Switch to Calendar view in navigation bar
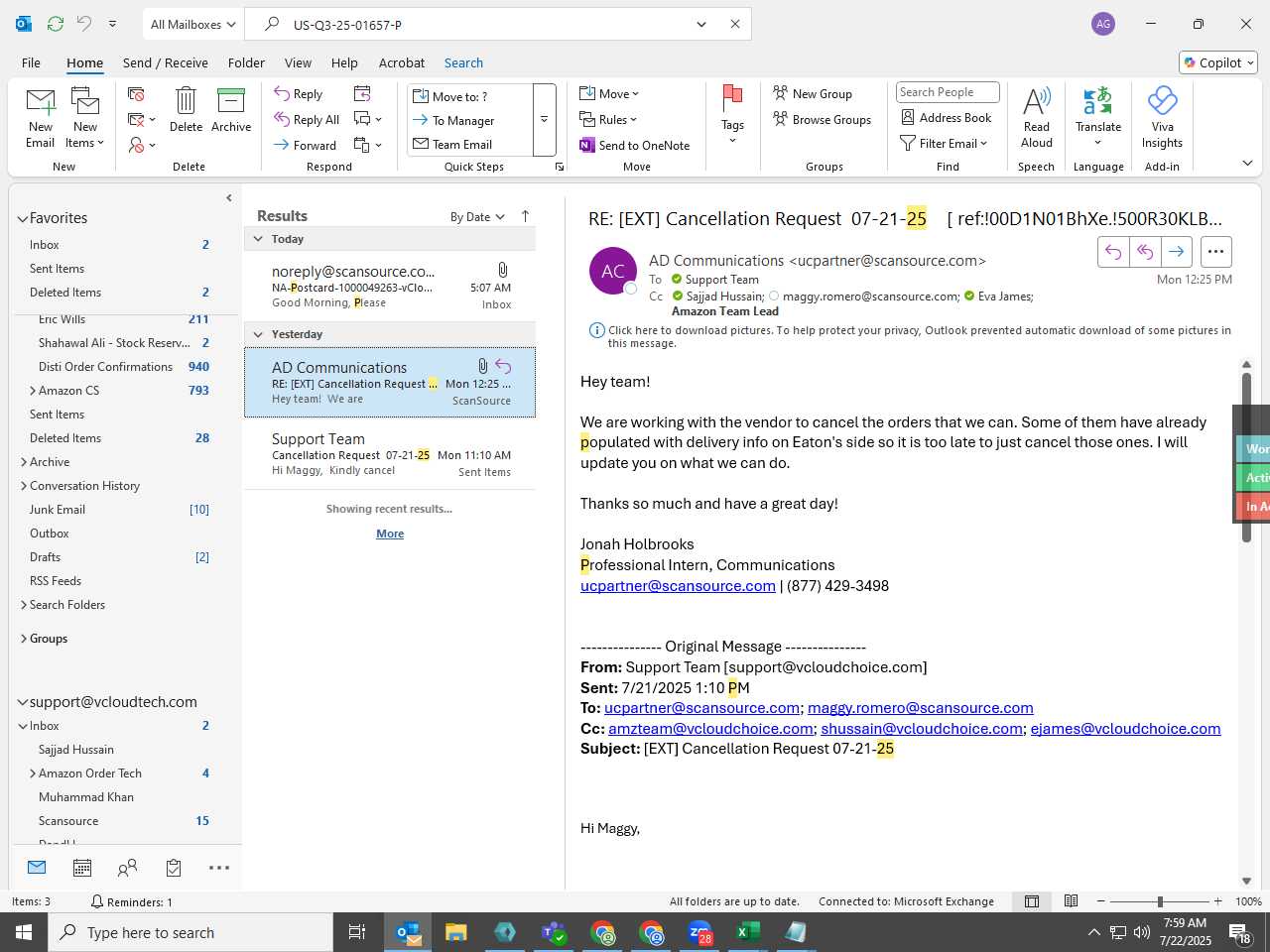This screenshot has width=1270, height=952. click(x=82, y=869)
